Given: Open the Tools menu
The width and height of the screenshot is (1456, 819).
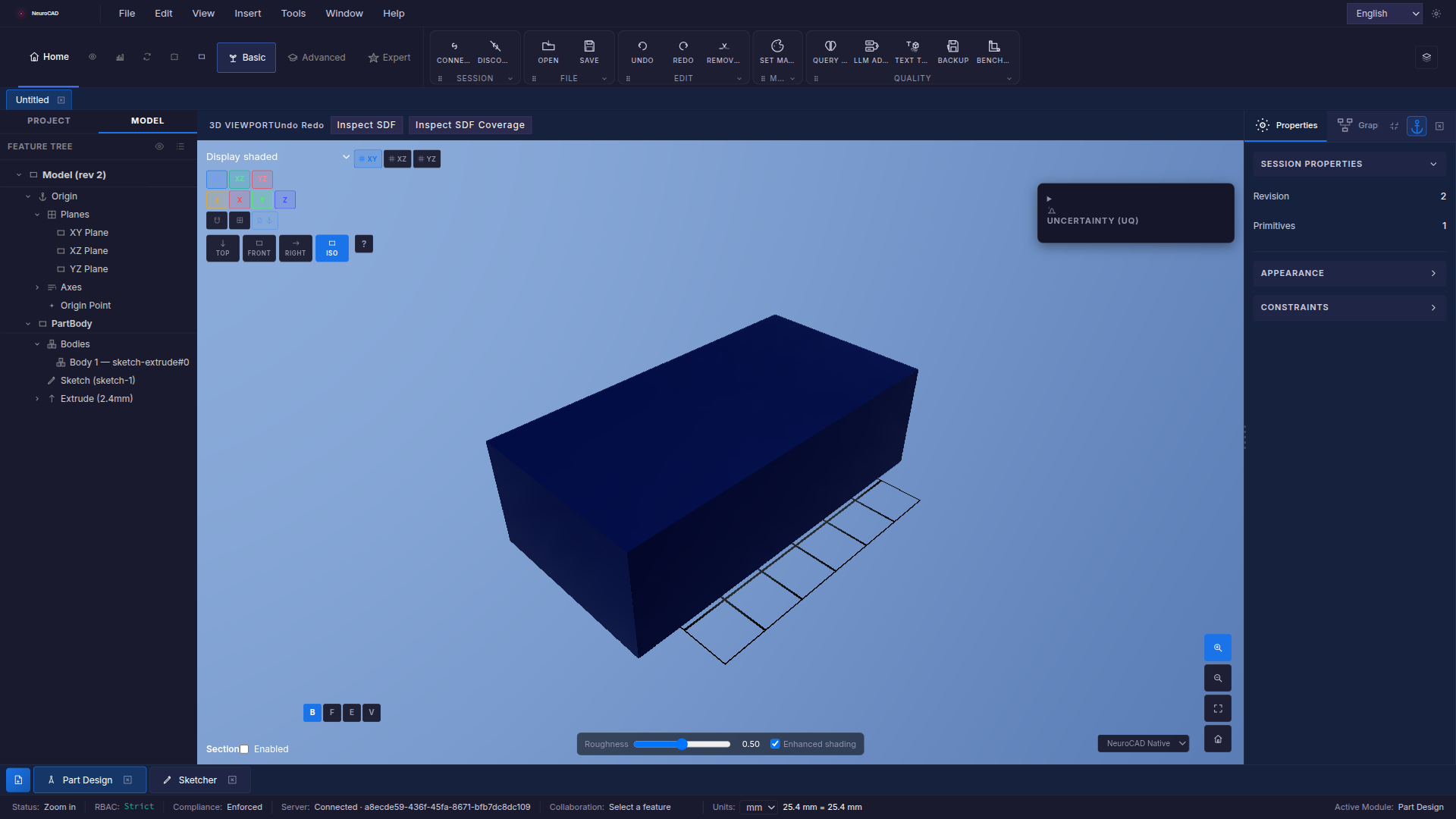Looking at the screenshot, I should [x=293, y=14].
